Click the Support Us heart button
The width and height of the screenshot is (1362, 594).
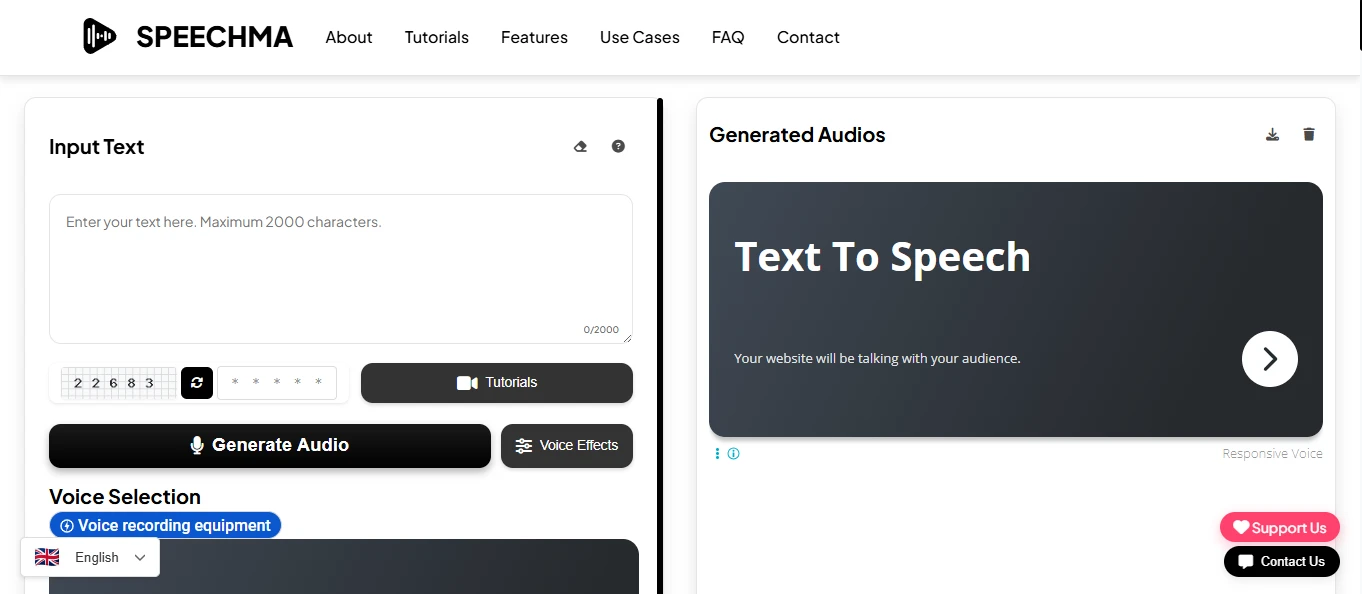click(1279, 527)
